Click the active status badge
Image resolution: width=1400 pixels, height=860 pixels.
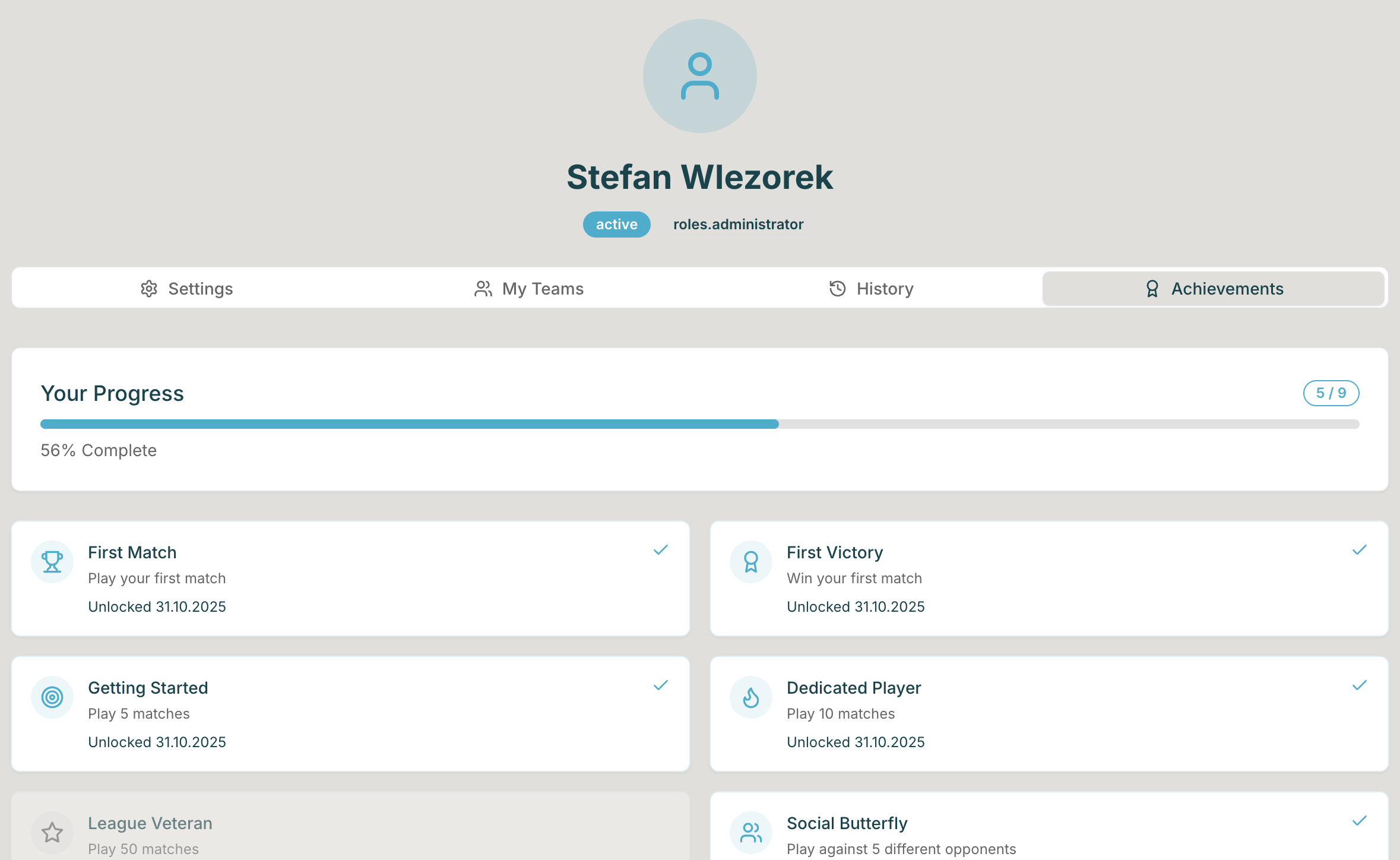[x=616, y=225]
